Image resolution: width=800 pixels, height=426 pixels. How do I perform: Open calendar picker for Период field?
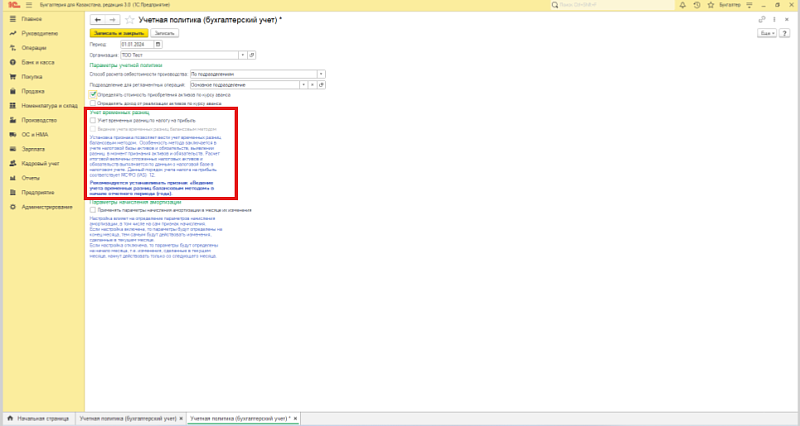158,43
